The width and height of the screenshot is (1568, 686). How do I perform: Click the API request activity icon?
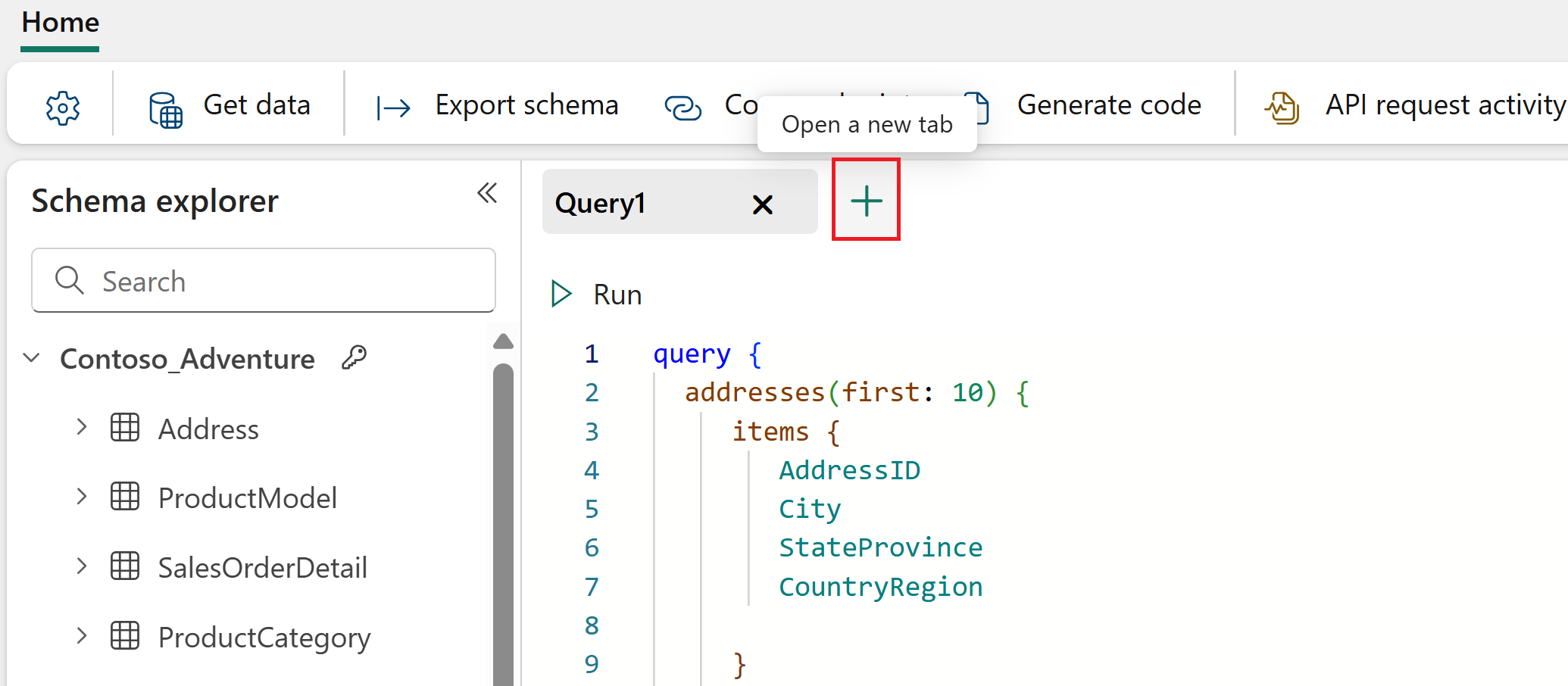[x=1282, y=108]
